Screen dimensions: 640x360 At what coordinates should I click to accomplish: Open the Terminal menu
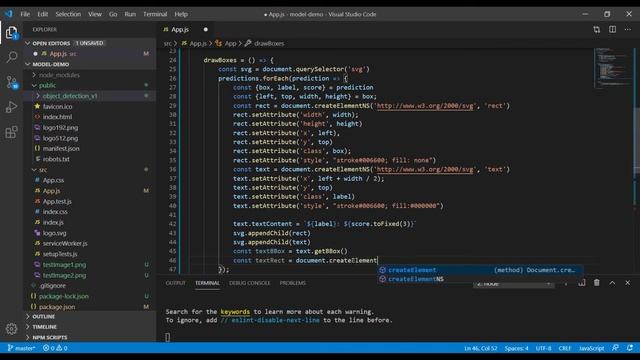(x=155, y=14)
